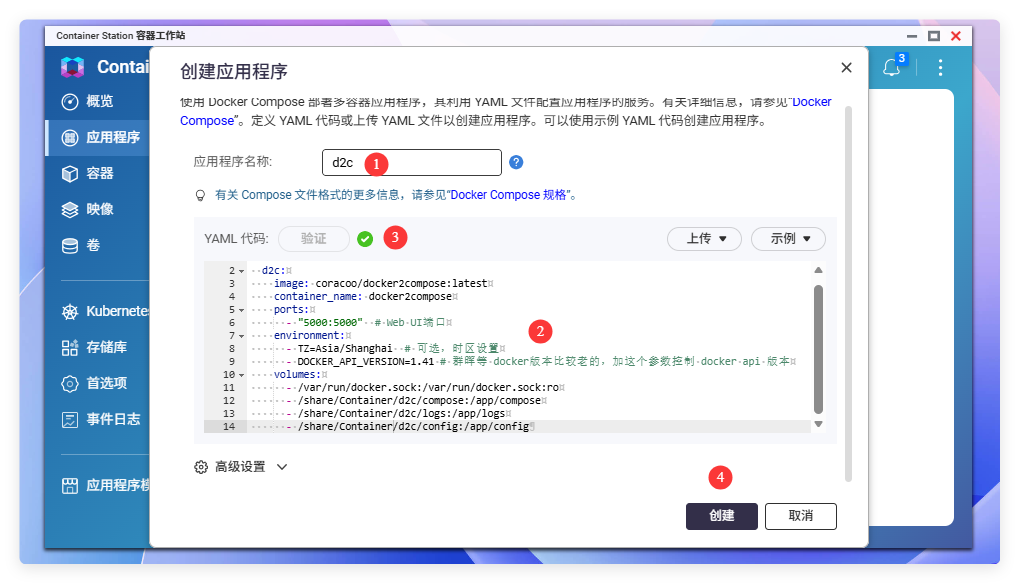Collapse the ports fold arrow at line 5
1019x583 pixels.
click(242, 310)
